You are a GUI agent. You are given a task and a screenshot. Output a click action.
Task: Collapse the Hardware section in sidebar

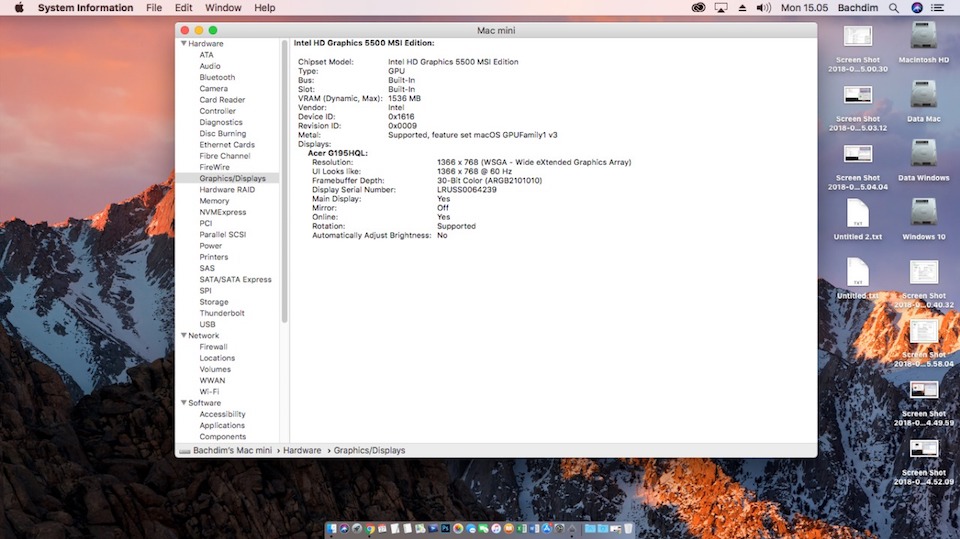(x=183, y=44)
